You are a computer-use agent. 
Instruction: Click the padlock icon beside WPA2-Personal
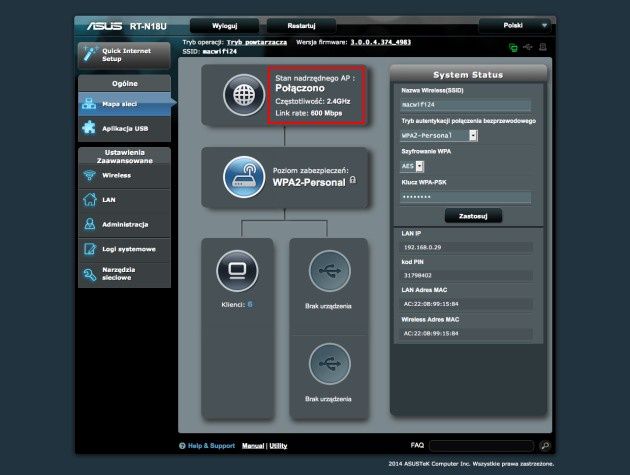click(x=352, y=180)
